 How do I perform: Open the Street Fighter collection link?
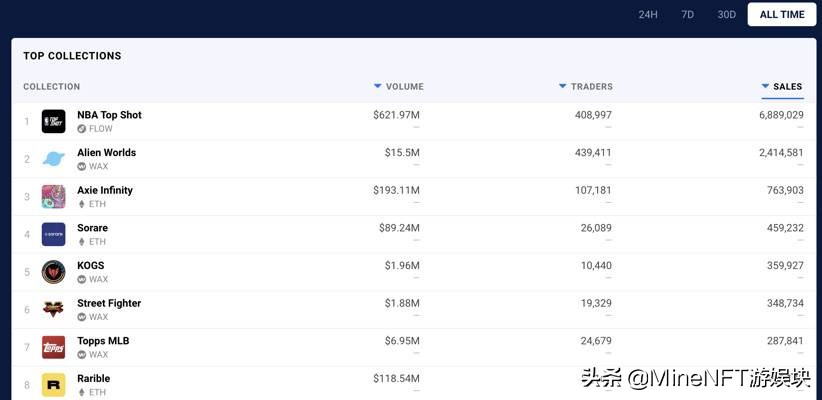[x=109, y=303]
